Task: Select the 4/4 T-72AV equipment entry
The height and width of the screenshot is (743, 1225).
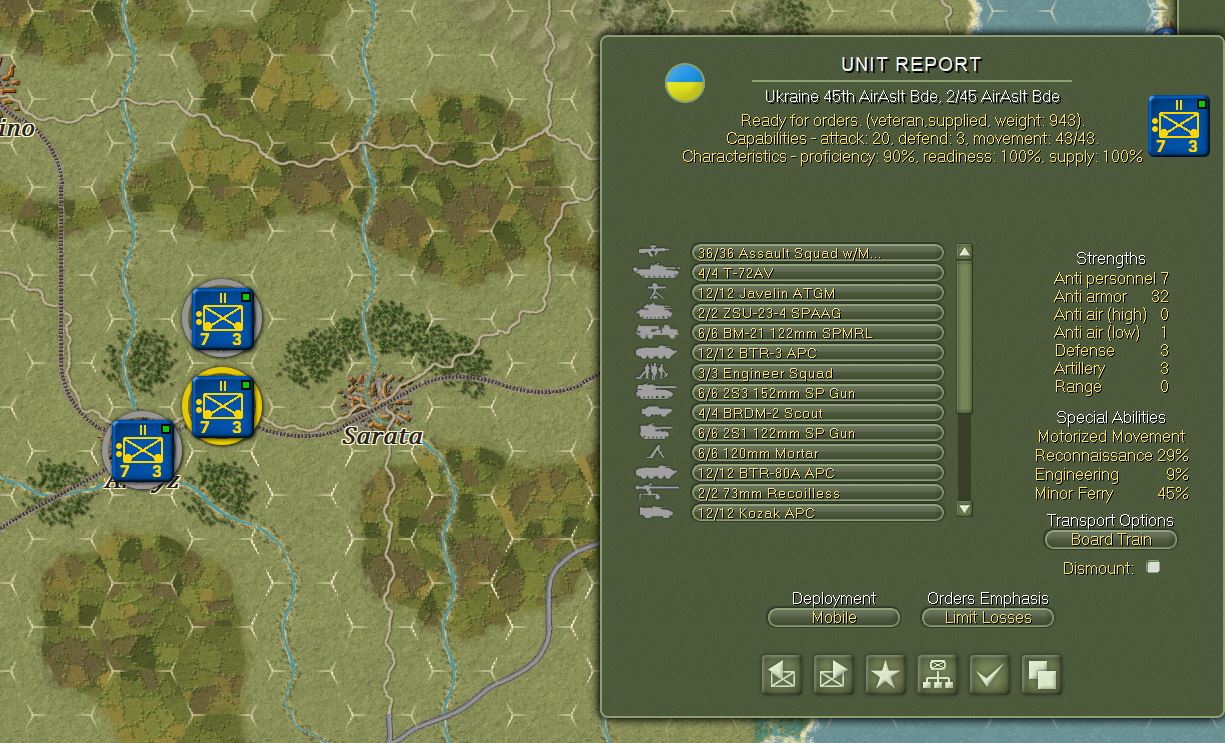Action: point(817,270)
